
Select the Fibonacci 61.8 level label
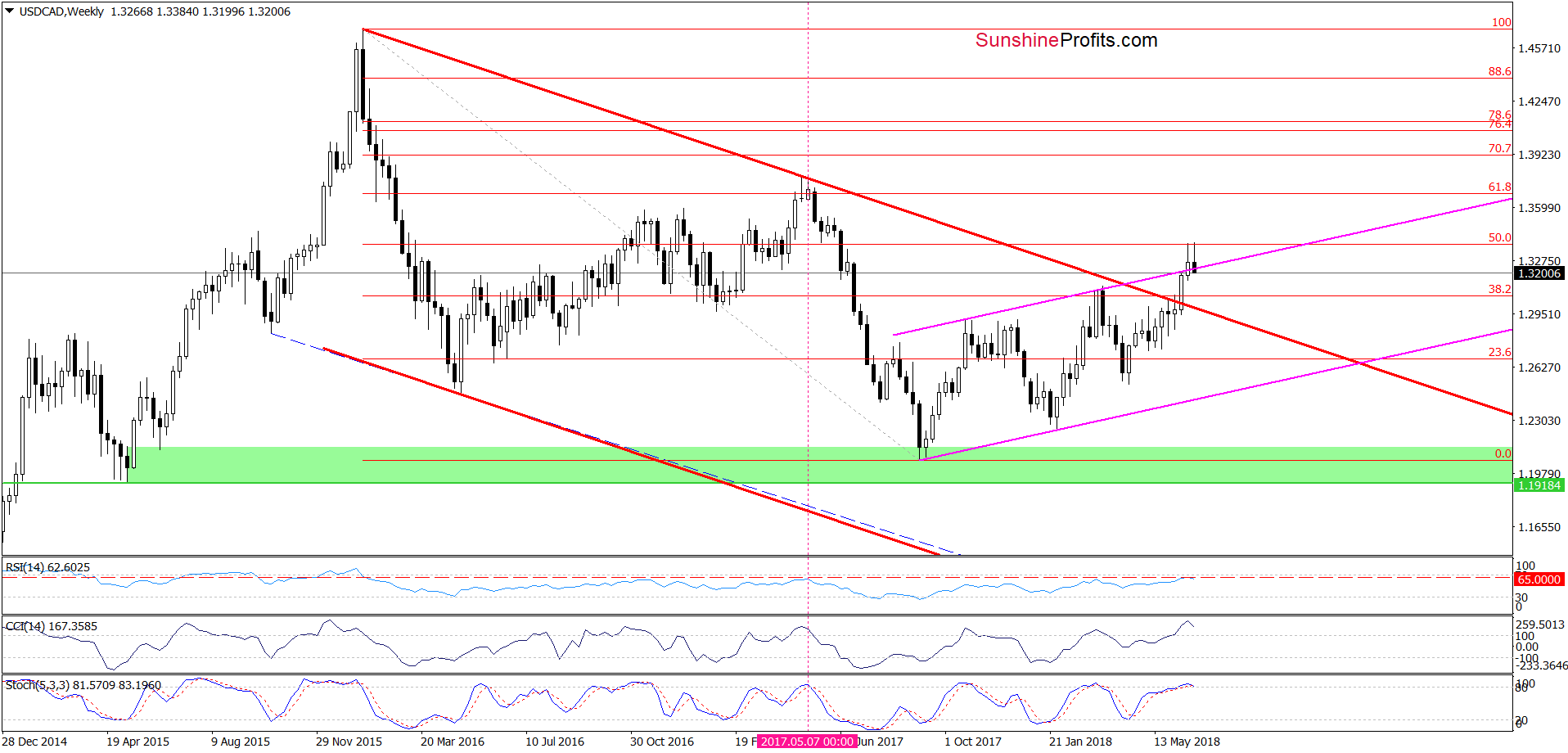click(1500, 187)
